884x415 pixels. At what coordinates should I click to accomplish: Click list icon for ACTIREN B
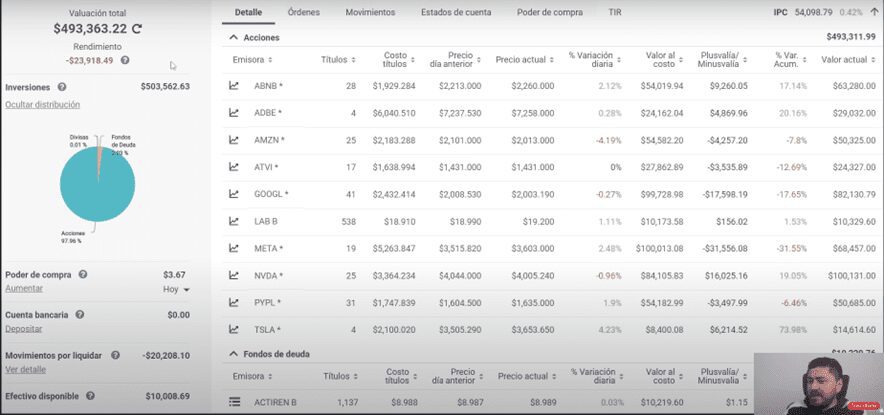pyautogui.click(x=234, y=402)
